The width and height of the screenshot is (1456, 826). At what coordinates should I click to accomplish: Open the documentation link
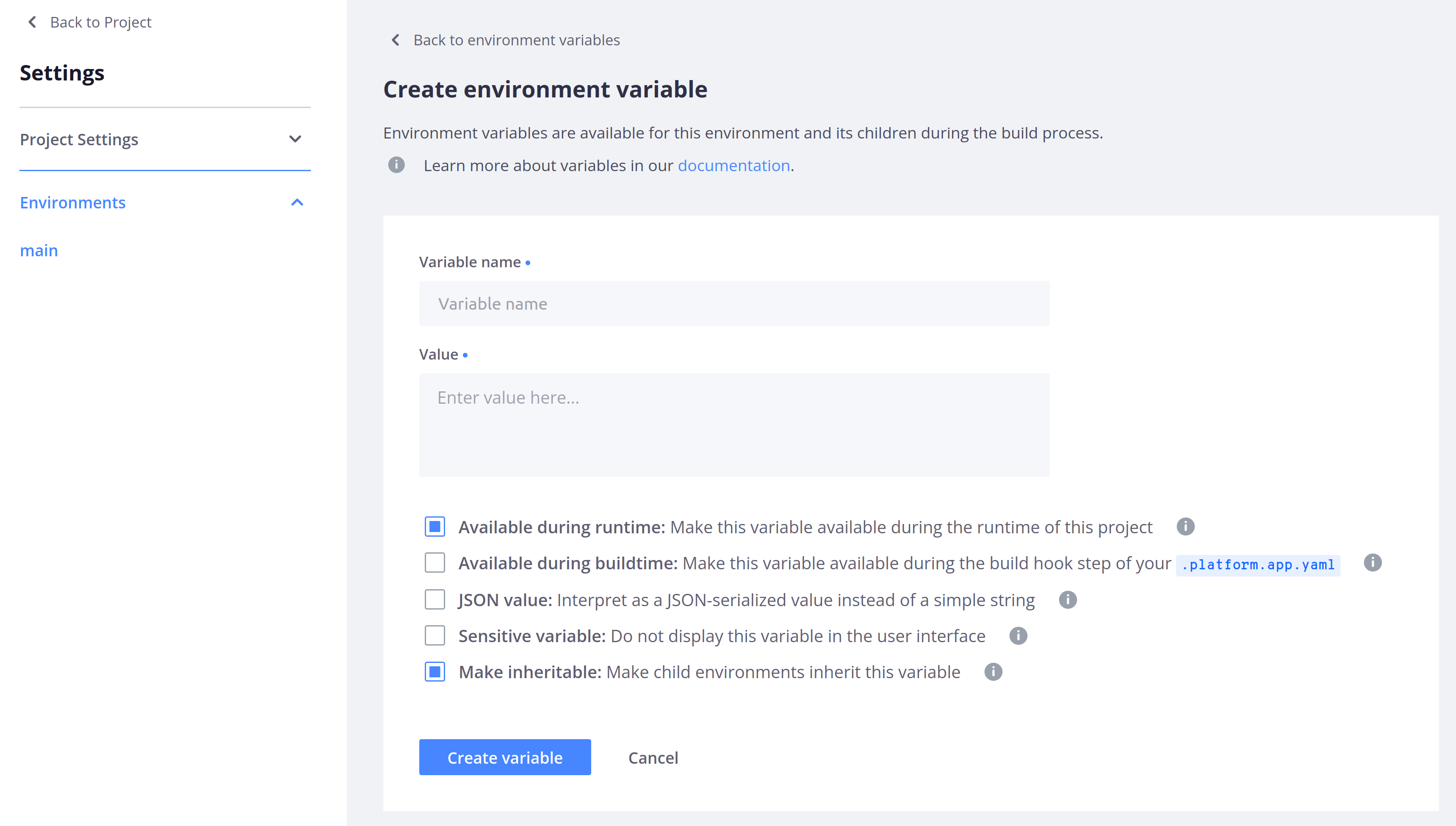coord(734,165)
